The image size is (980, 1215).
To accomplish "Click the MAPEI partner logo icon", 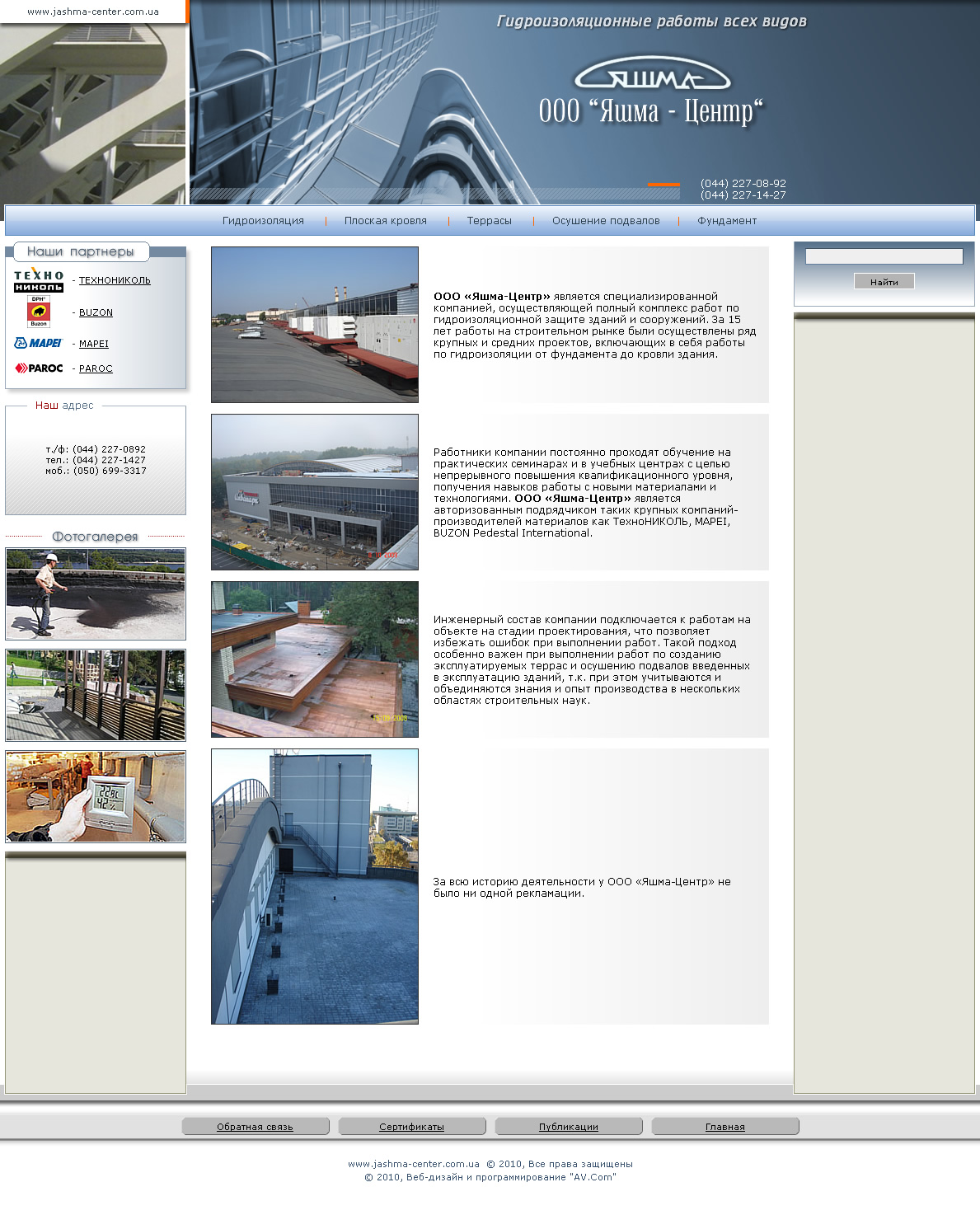I will pyautogui.click(x=39, y=343).
